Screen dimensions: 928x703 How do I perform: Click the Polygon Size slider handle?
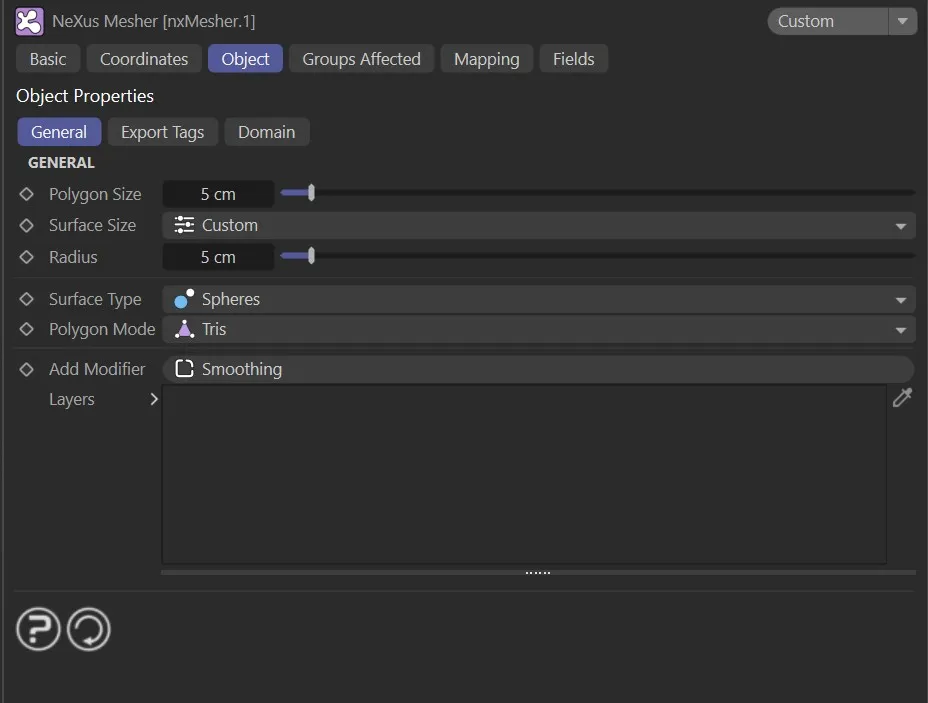tap(311, 193)
